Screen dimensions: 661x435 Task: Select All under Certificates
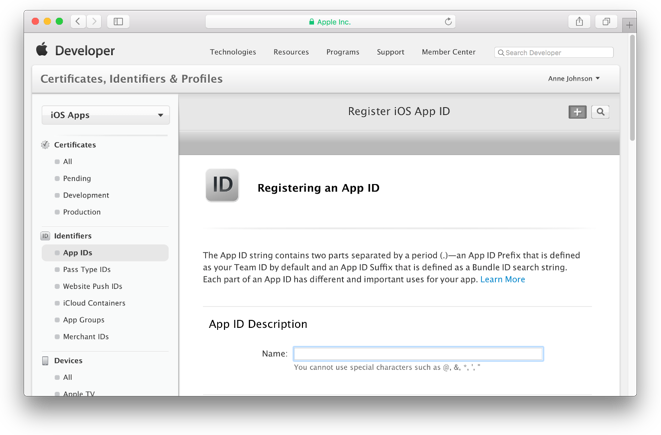coord(67,161)
